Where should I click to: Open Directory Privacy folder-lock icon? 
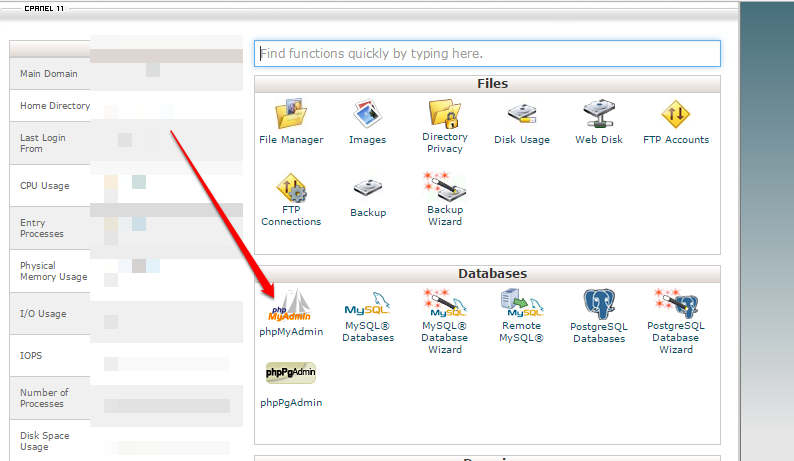[x=445, y=113]
